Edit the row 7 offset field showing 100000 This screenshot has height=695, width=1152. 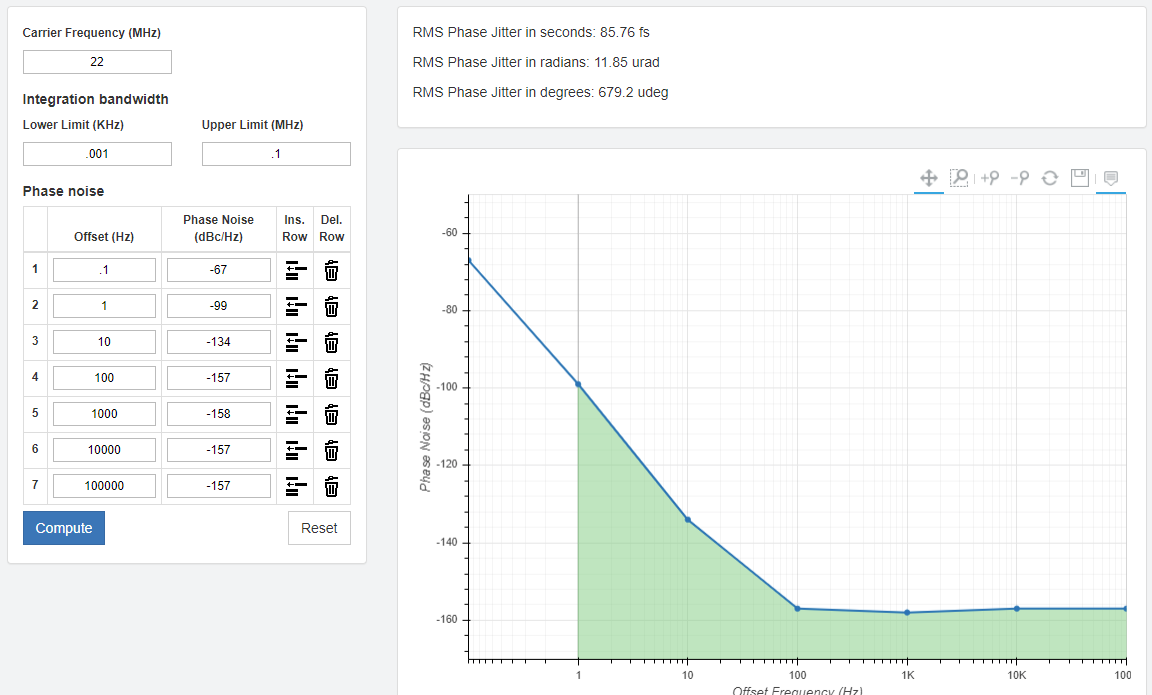coord(104,486)
